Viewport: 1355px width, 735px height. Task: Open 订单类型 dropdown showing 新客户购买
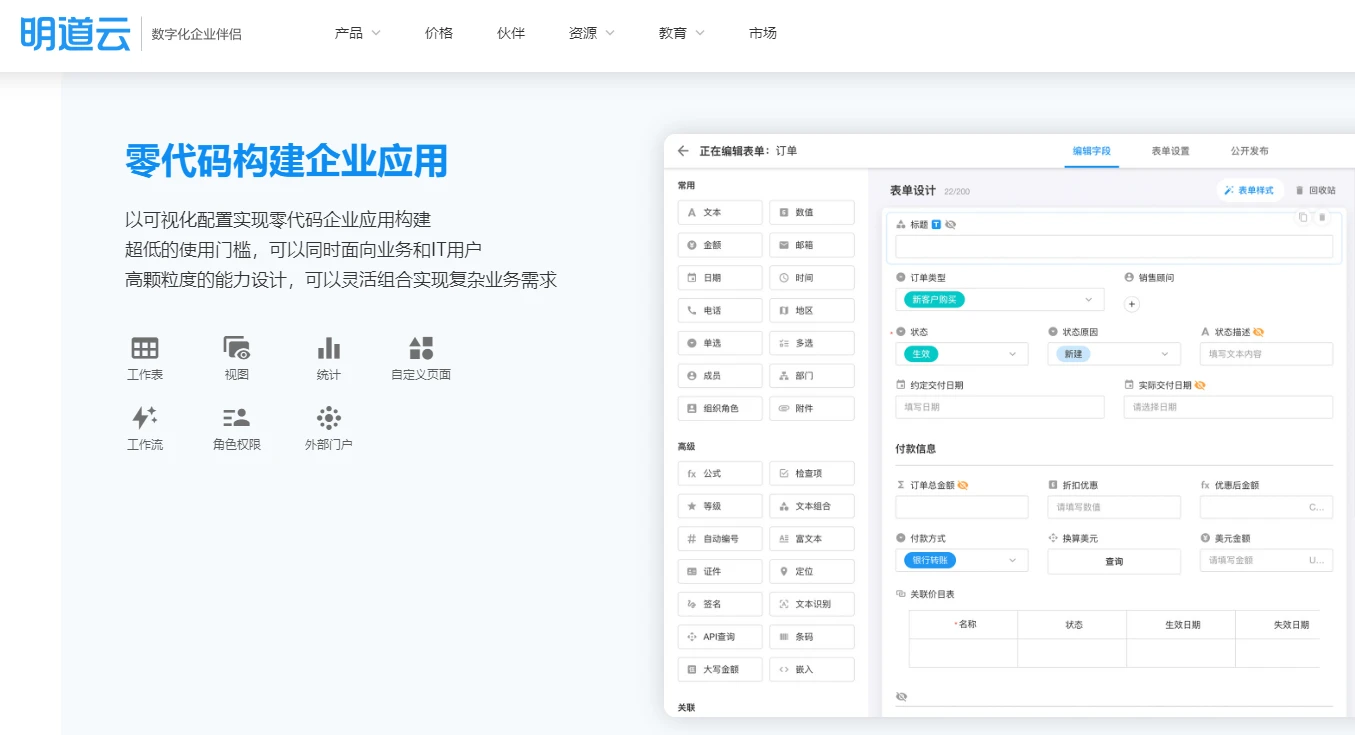tap(1000, 299)
